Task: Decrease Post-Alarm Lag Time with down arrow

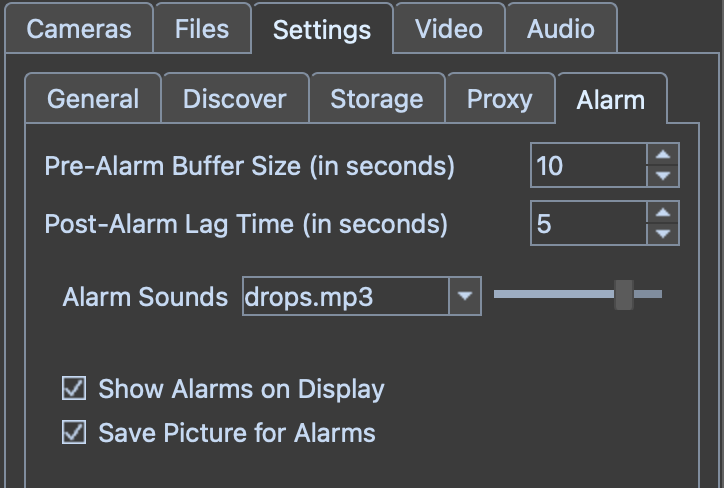Action: (663, 234)
